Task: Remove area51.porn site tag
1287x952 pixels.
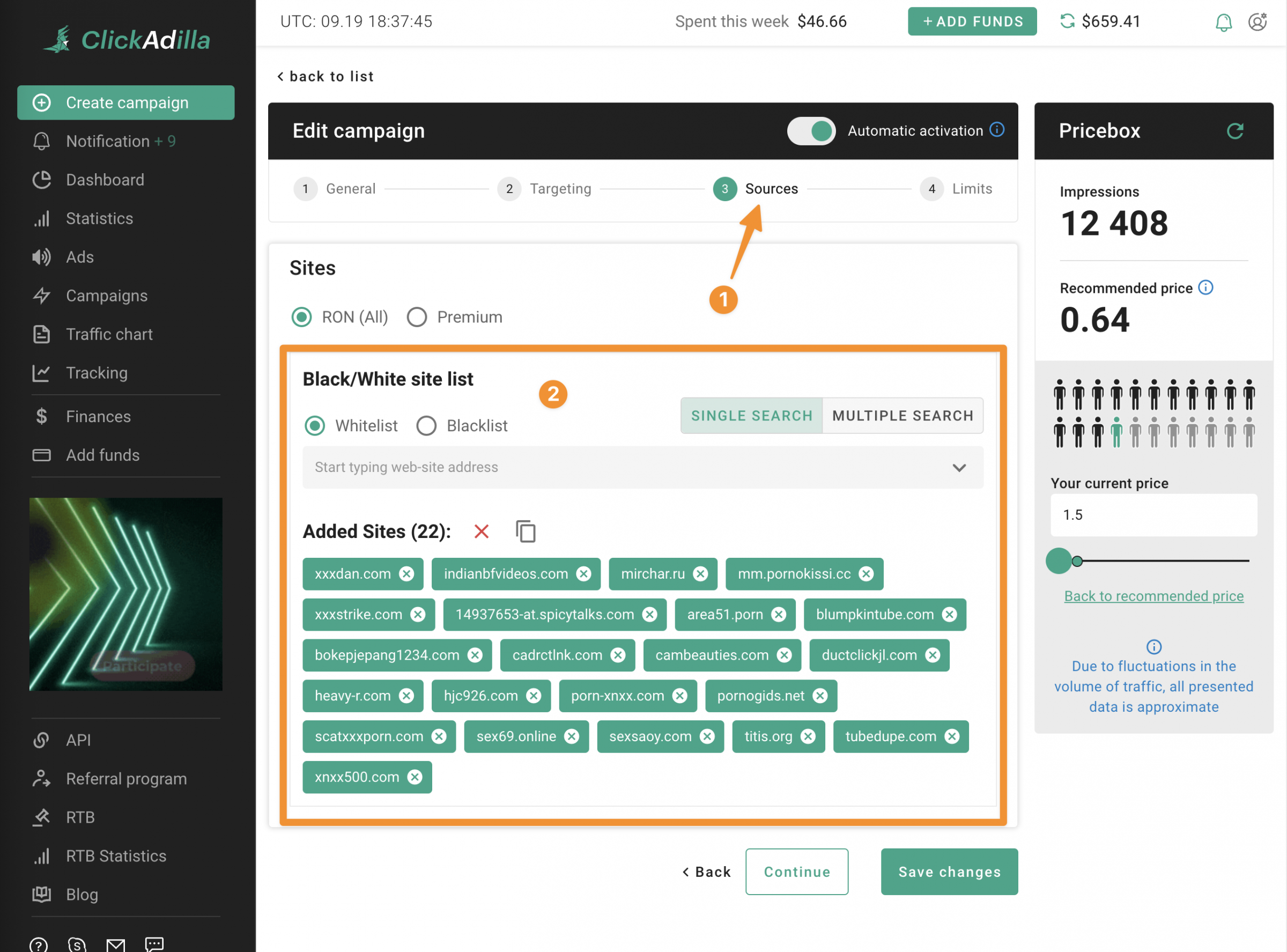Action: point(778,614)
